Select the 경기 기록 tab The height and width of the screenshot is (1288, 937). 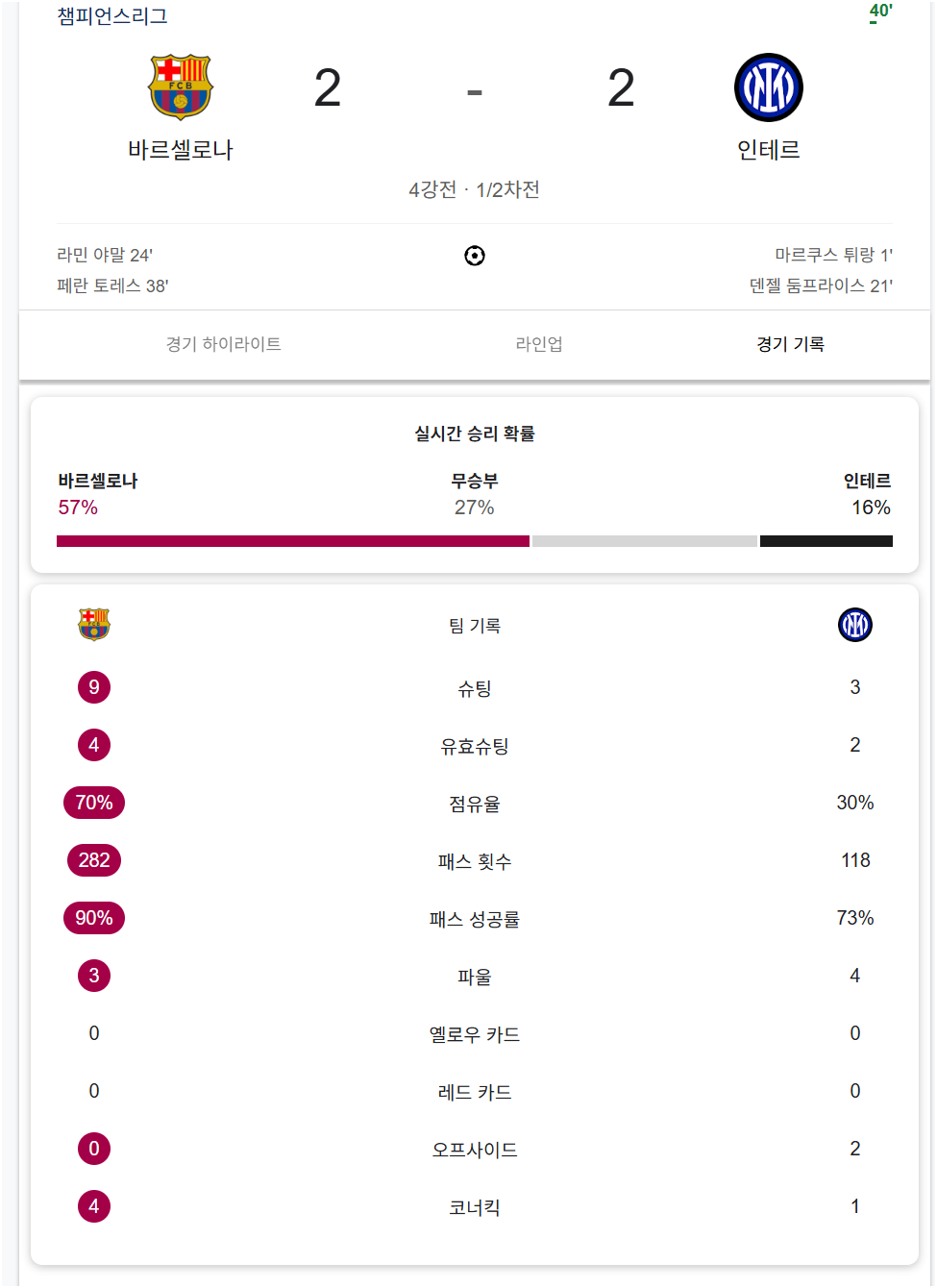[x=791, y=344]
